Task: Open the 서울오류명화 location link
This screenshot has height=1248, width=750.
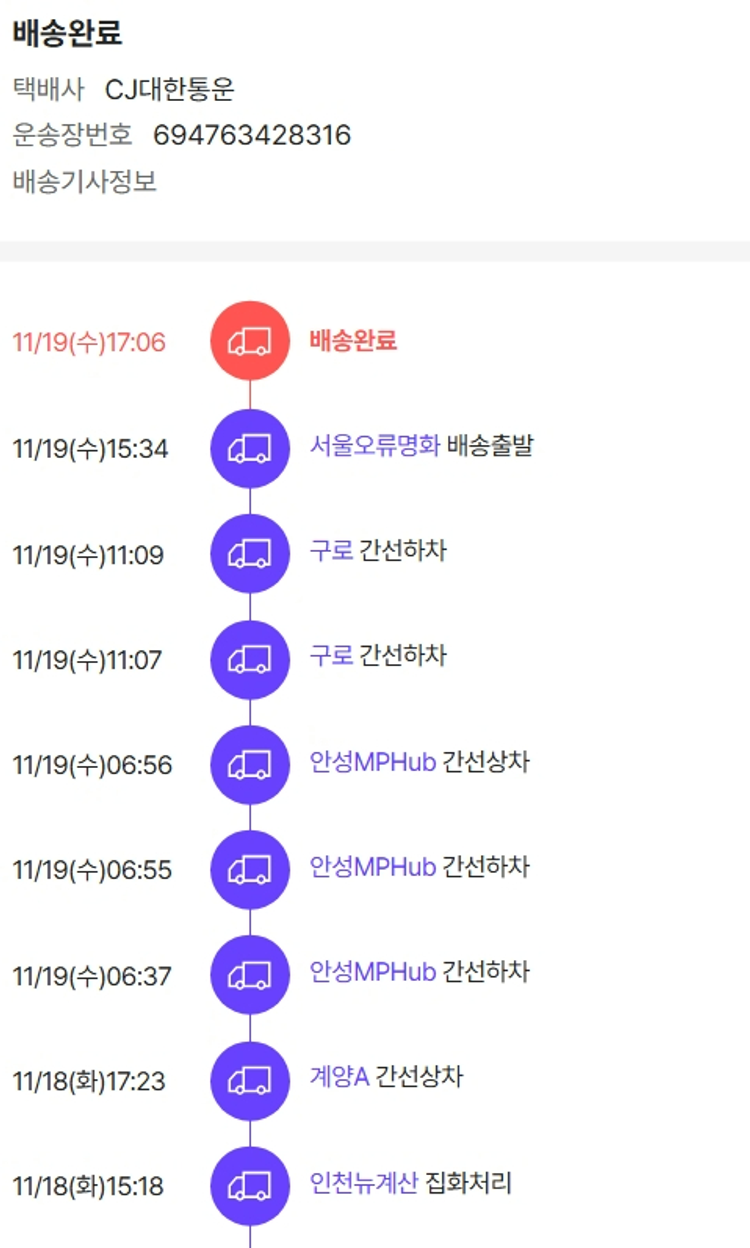Action: [374, 446]
